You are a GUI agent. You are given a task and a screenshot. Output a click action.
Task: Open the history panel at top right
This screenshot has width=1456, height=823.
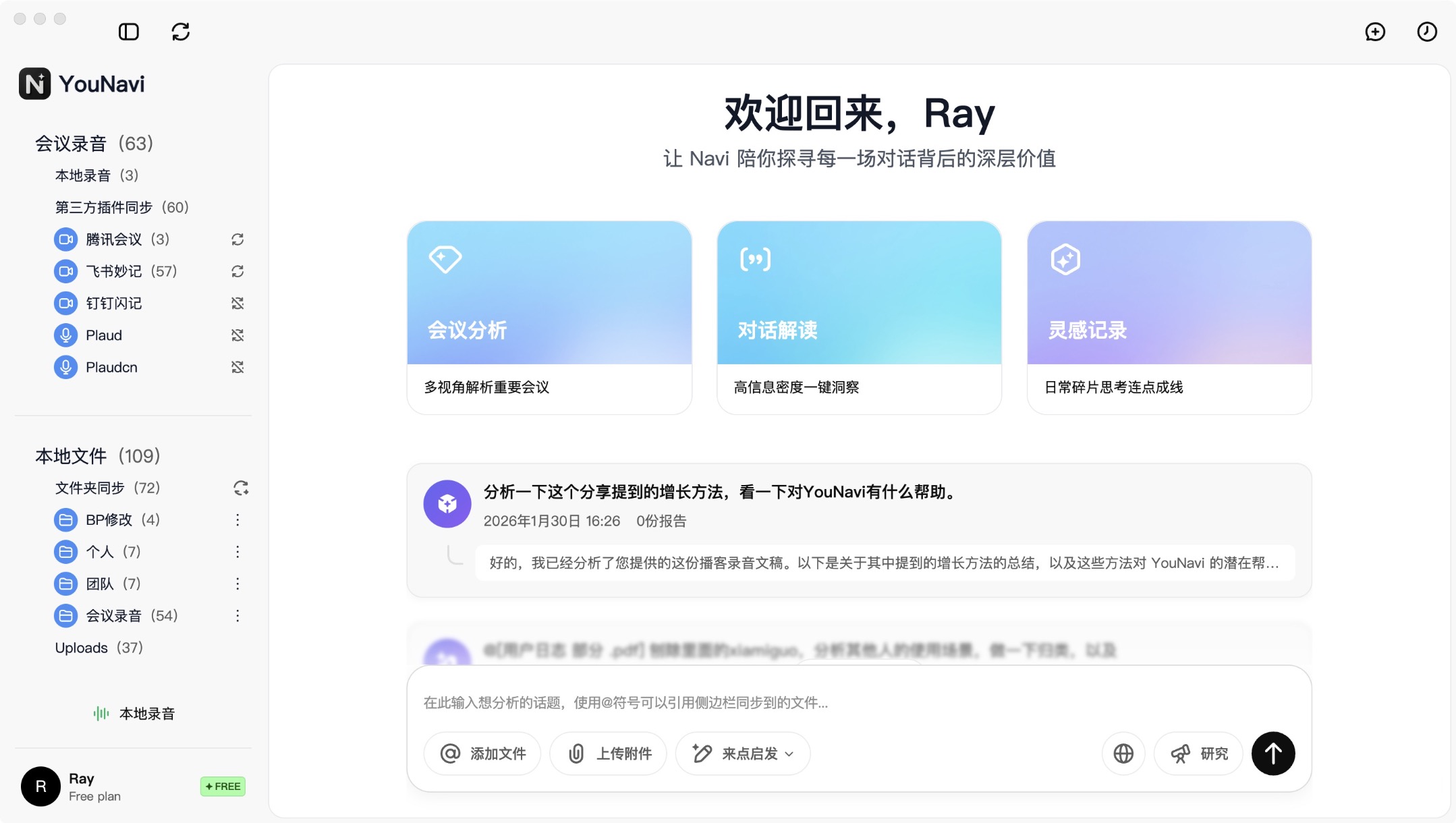click(x=1428, y=32)
